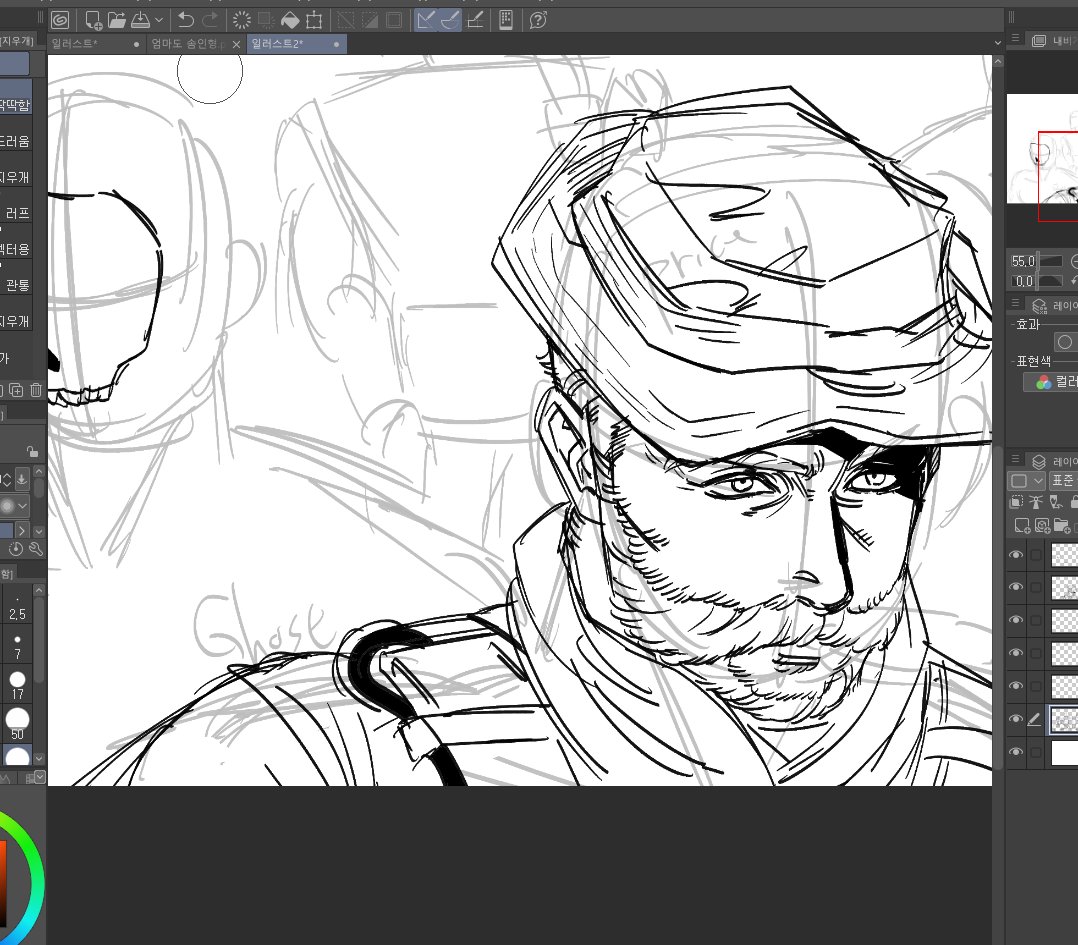This screenshot has height=945, width=1078.
Task: Create a new canvas from toolbar
Action: pyautogui.click(x=93, y=19)
